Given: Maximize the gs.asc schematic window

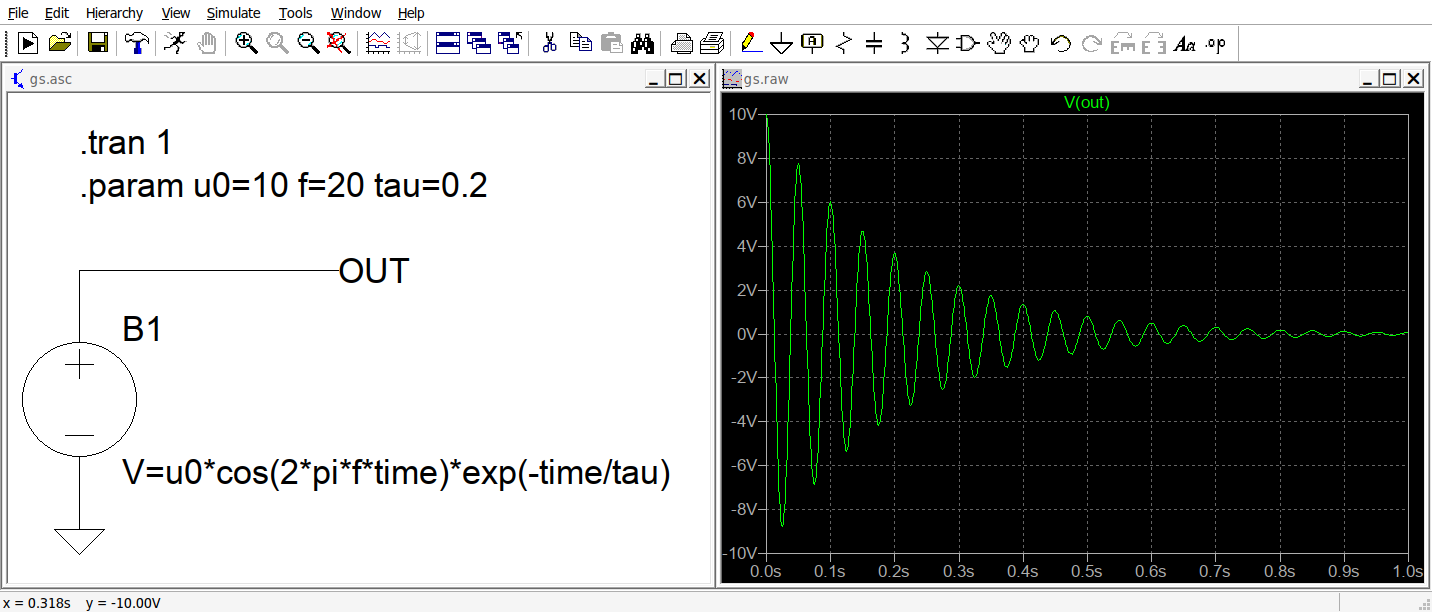Looking at the screenshot, I should click(676, 79).
